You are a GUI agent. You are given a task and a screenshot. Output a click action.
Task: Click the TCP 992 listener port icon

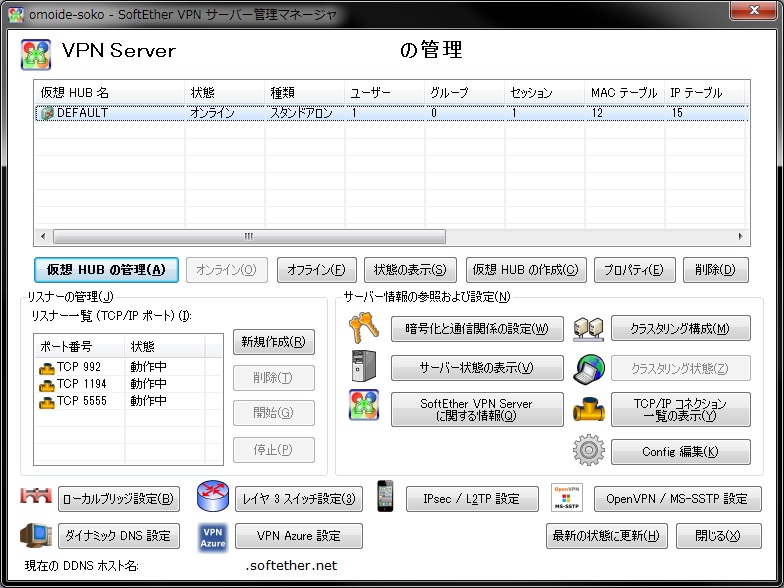pyautogui.click(x=47, y=369)
